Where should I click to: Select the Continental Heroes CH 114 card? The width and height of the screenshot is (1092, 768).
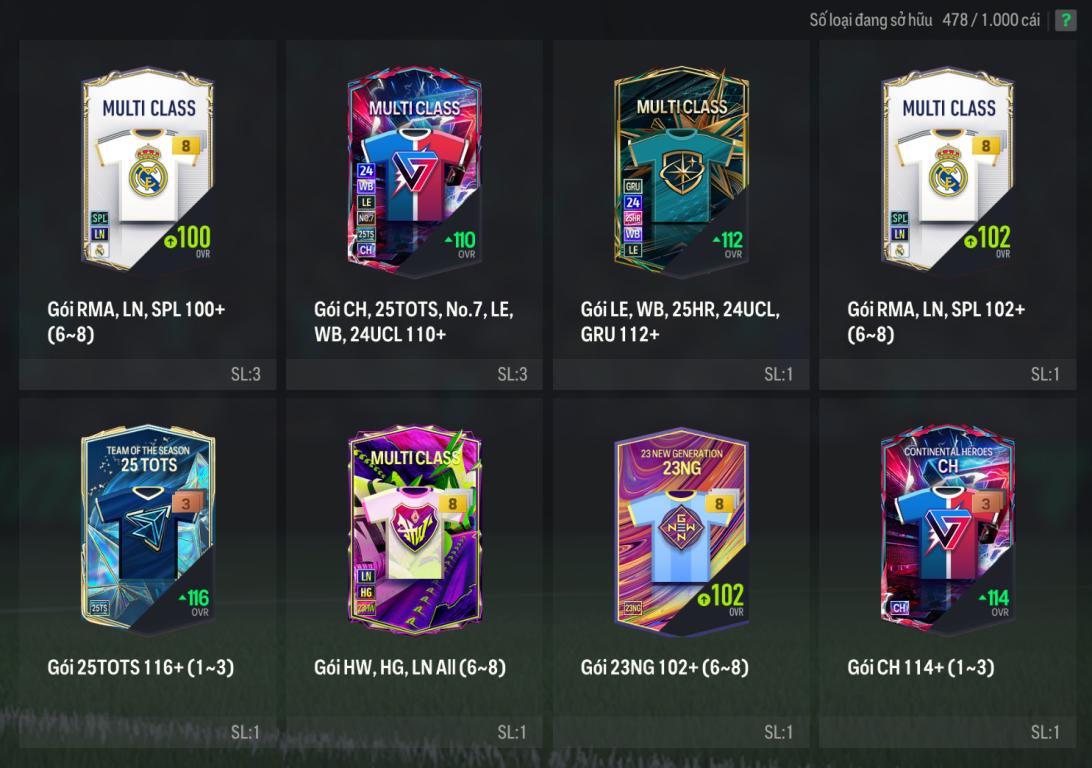[948, 573]
